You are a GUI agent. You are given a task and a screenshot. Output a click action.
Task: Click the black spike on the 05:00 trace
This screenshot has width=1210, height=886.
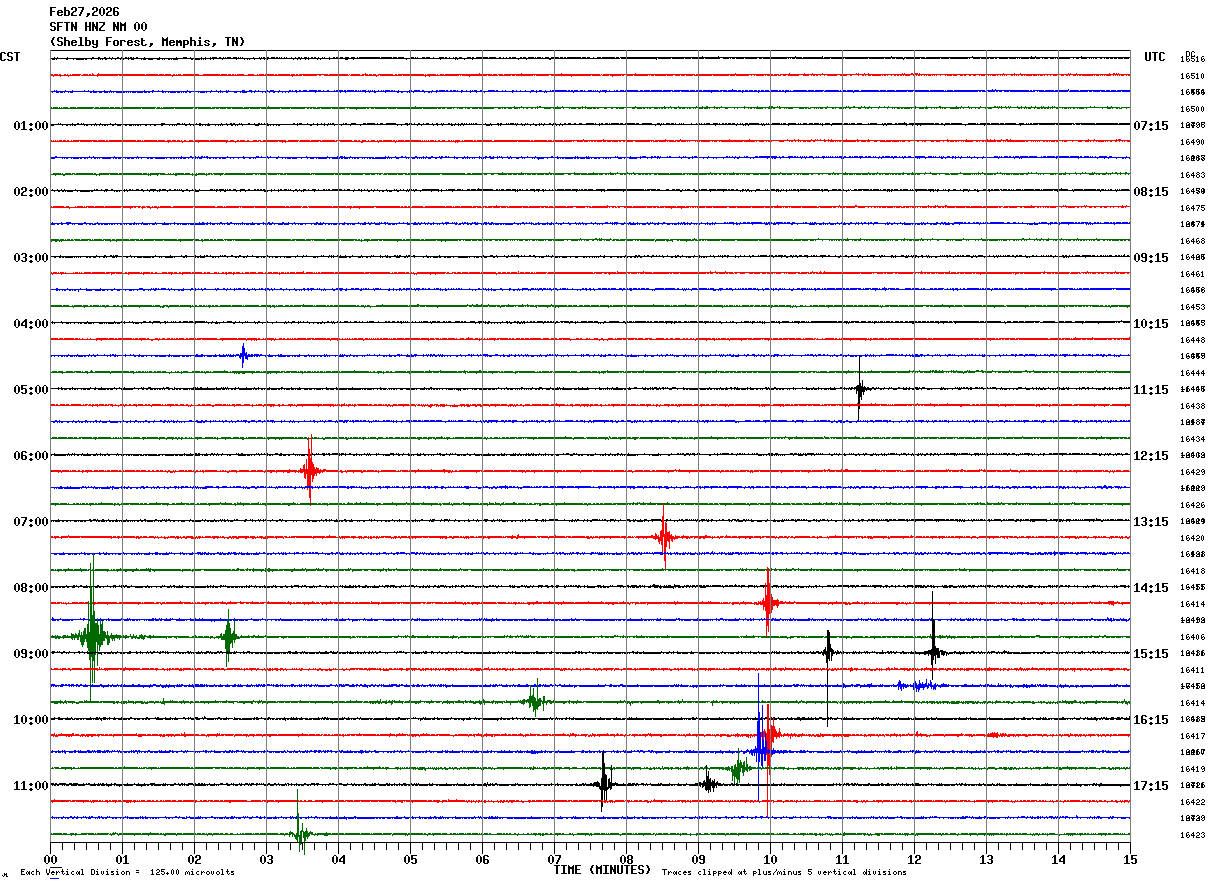pyautogui.click(x=859, y=389)
